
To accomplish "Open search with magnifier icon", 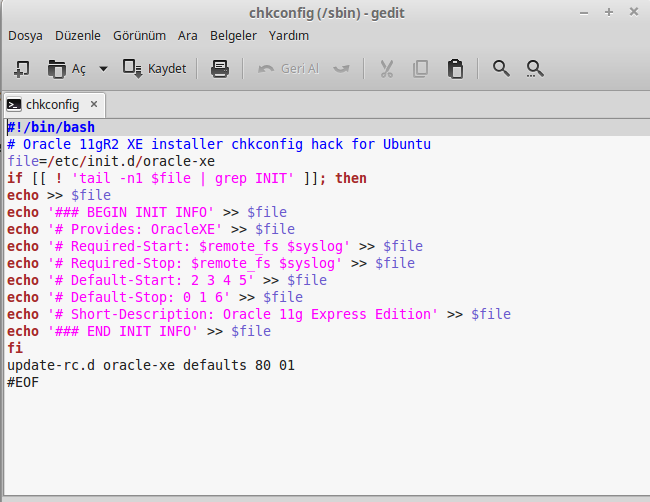I will click(501, 68).
